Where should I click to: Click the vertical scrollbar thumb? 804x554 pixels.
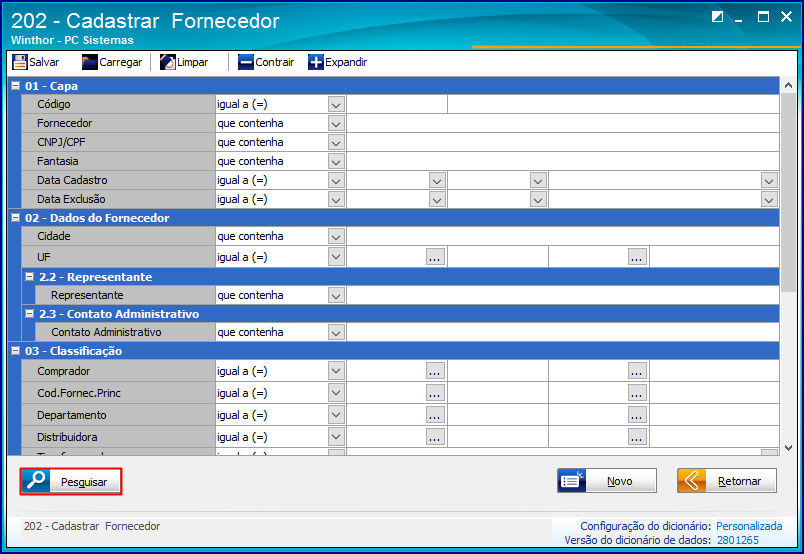click(789, 192)
